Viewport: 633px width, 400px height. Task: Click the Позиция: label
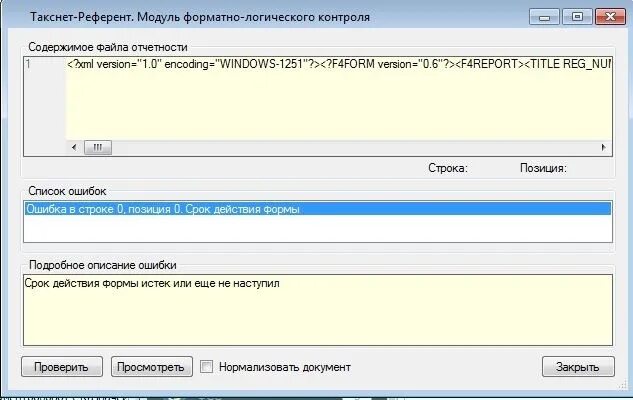pos(543,168)
